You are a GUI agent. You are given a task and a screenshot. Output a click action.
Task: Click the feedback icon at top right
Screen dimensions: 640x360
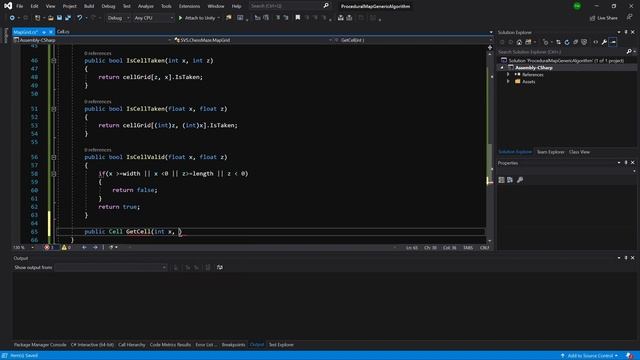629,17
